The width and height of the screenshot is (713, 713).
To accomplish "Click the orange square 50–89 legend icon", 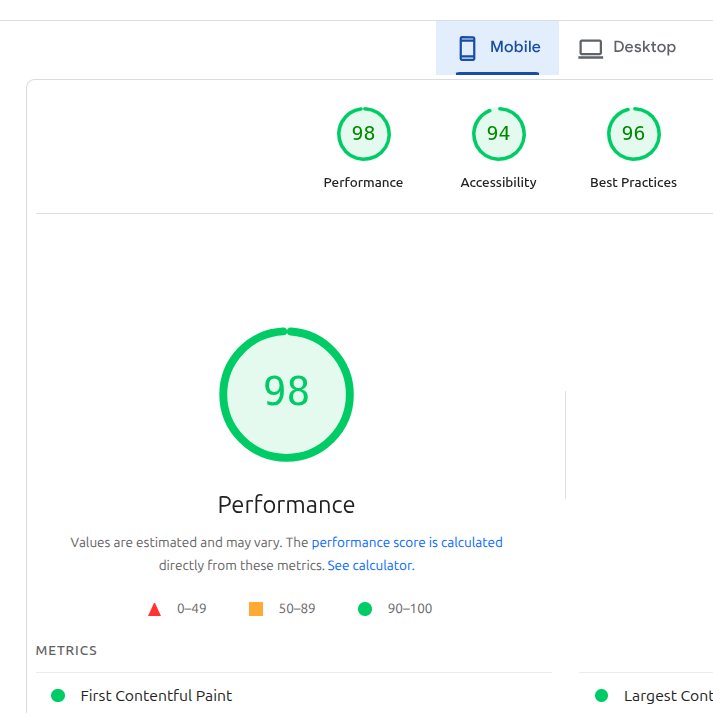I will [x=256, y=608].
